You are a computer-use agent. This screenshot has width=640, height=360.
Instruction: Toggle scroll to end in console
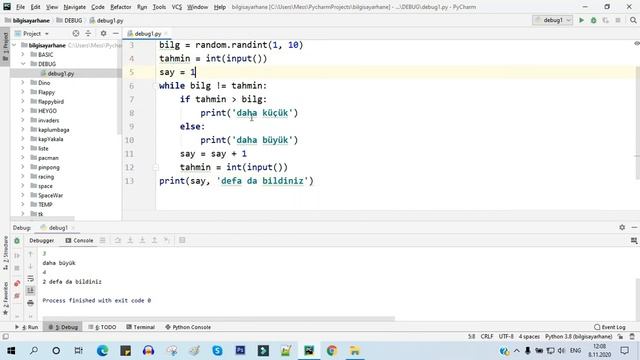point(30,290)
